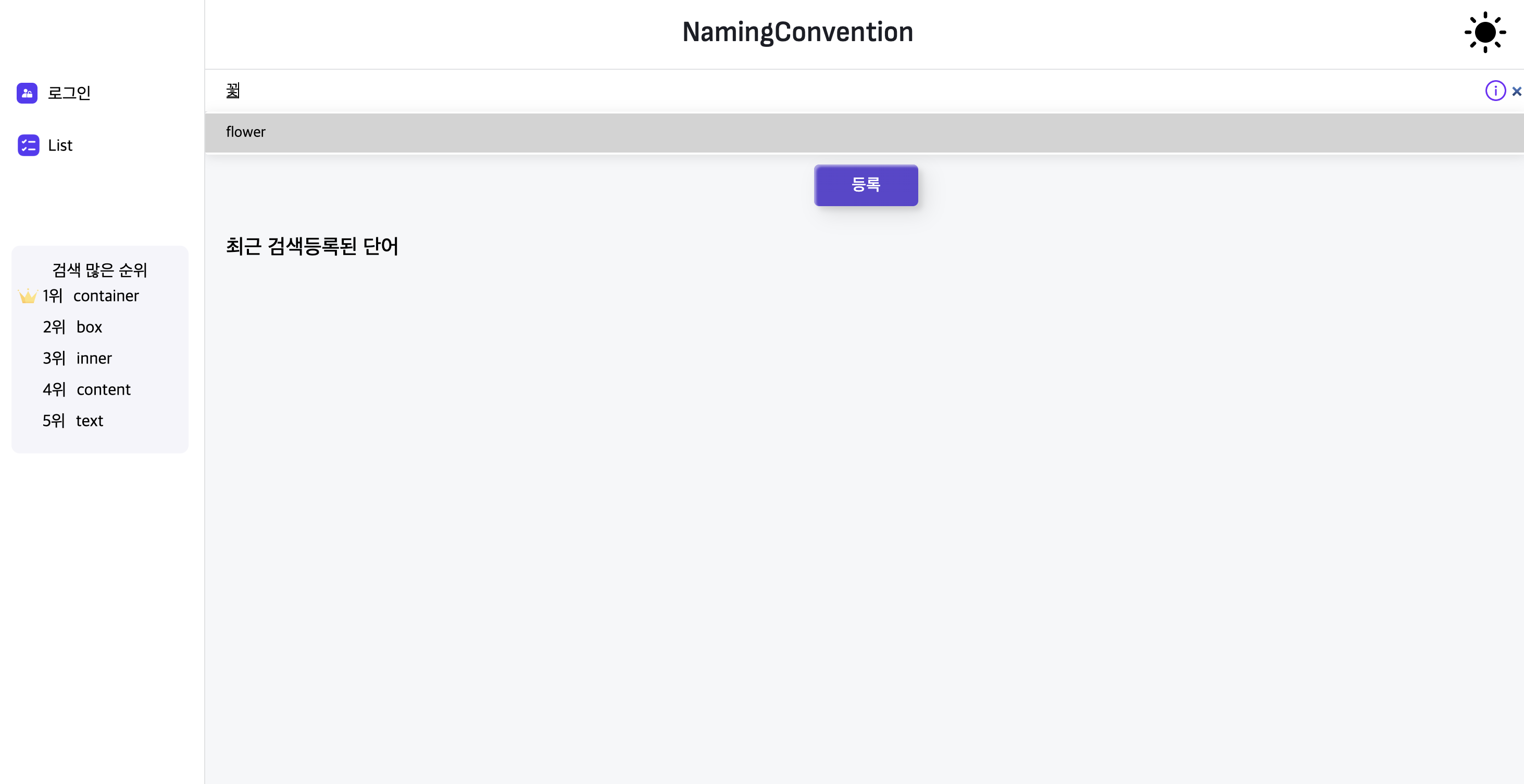Select container from the search ranking list

[106, 296]
